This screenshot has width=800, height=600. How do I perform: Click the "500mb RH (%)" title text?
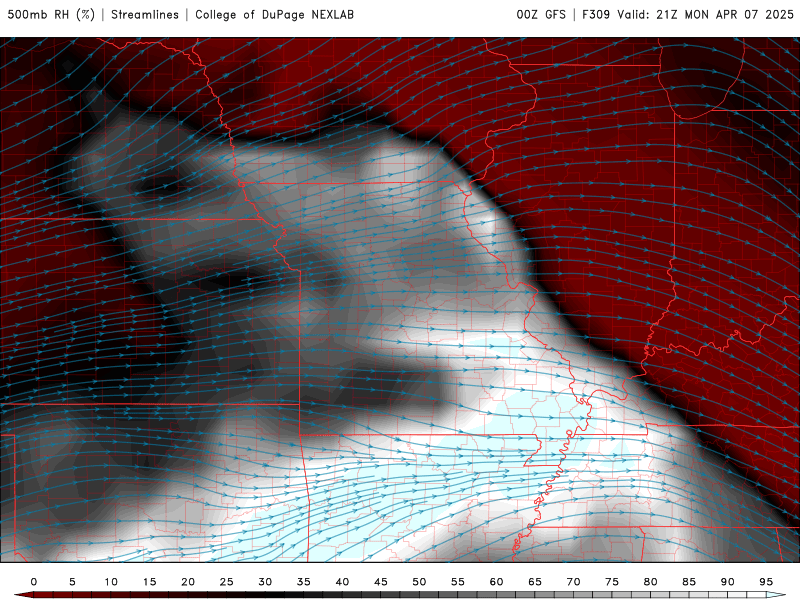51,14
